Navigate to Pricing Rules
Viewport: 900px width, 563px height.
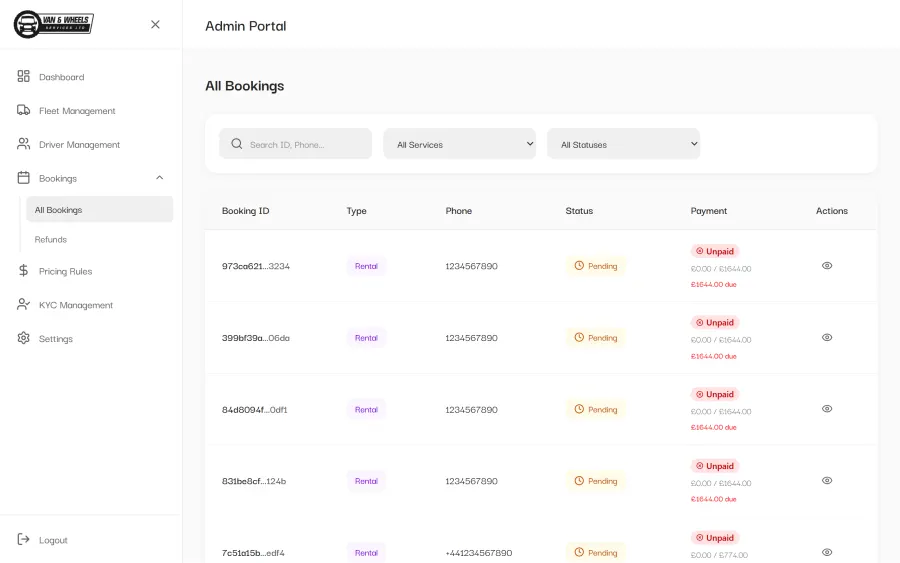pyautogui.click(x=65, y=271)
